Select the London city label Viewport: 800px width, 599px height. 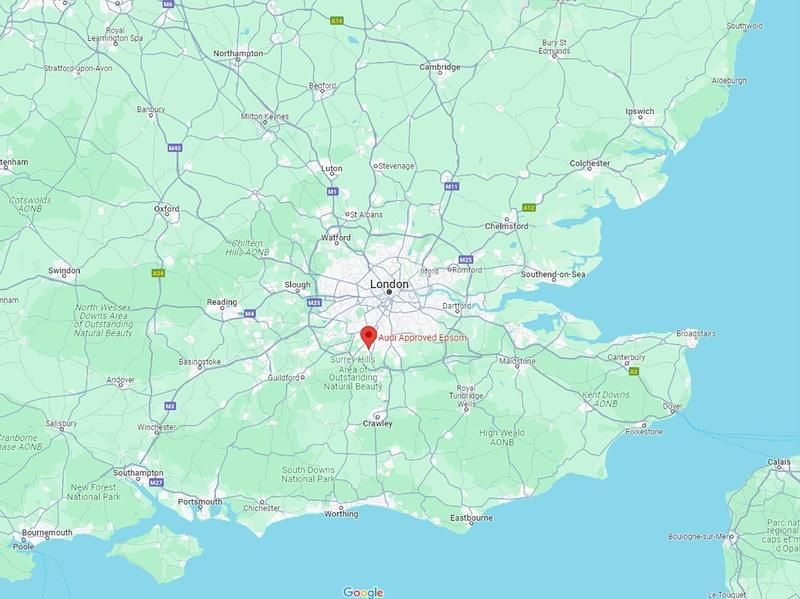click(389, 284)
